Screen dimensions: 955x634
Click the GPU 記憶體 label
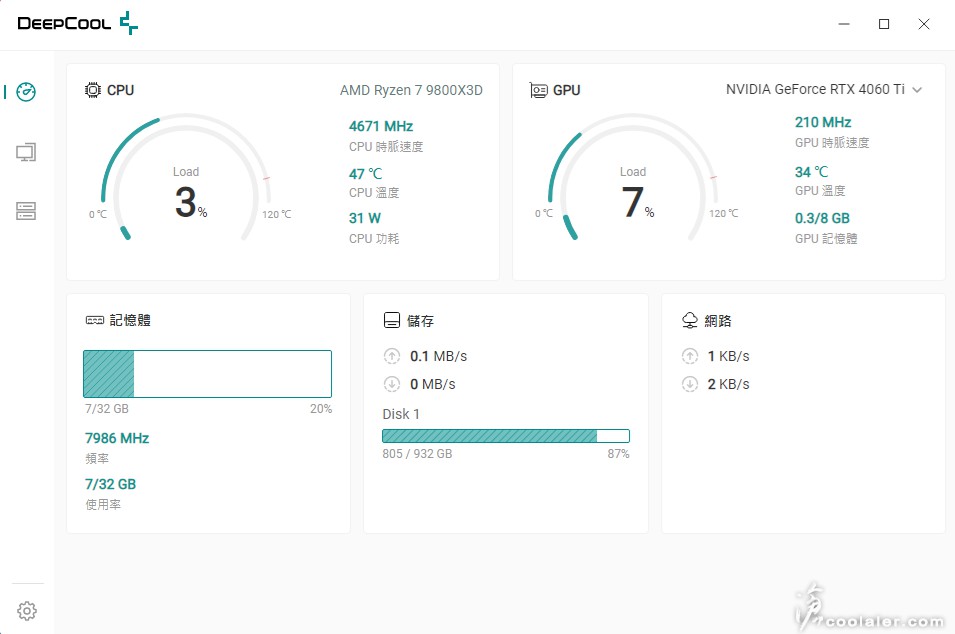(826, 239)
